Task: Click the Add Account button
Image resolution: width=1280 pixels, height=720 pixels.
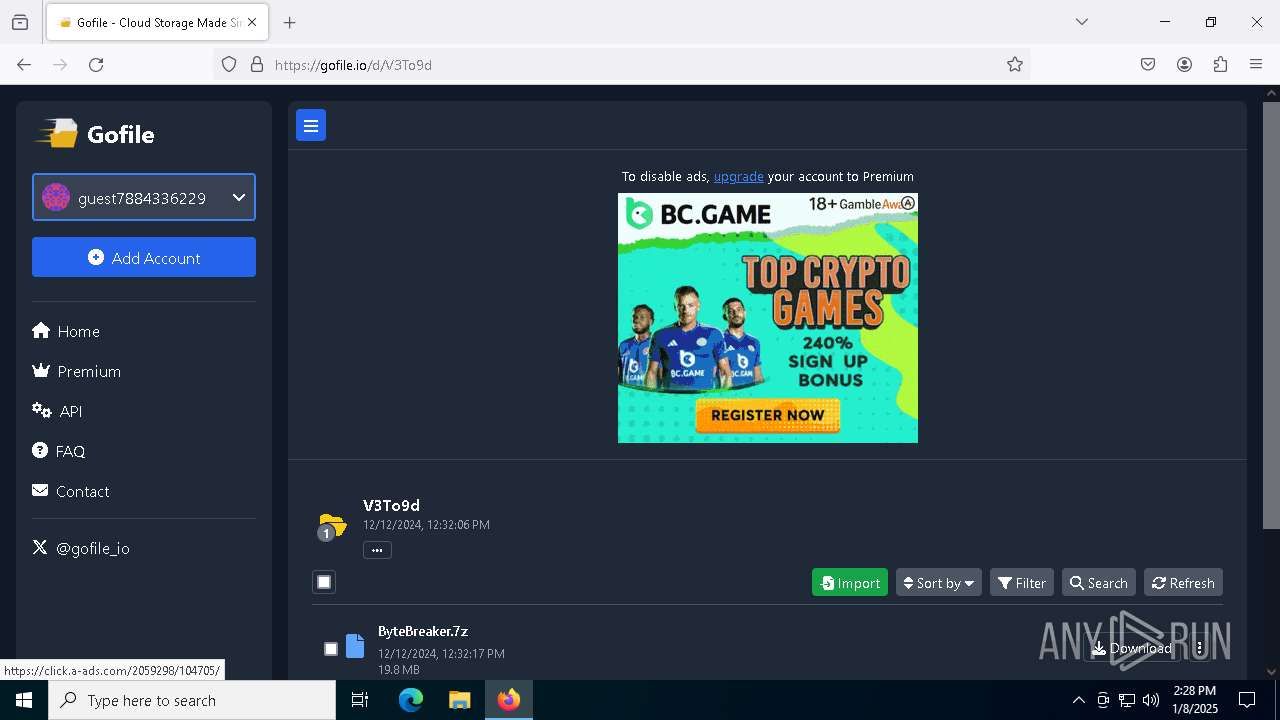Action: pyautogui.click(x=144, y=257)
